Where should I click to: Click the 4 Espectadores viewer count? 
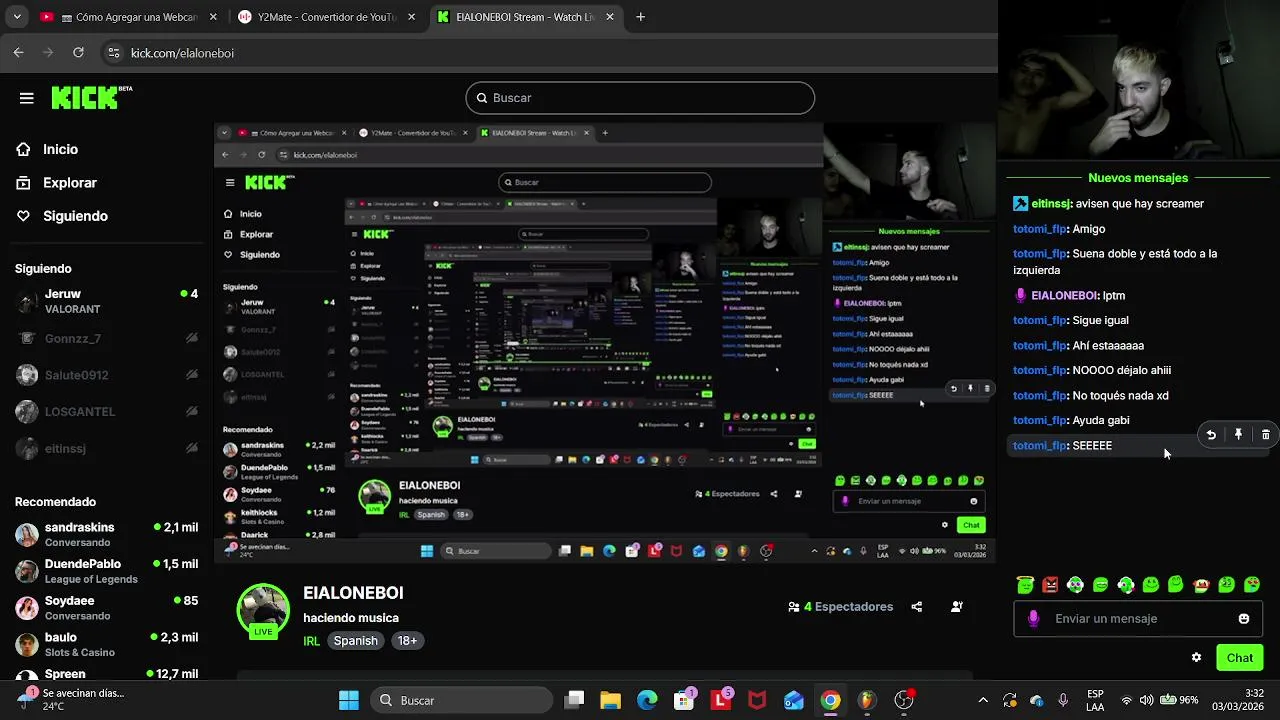(x=840, y=607)
